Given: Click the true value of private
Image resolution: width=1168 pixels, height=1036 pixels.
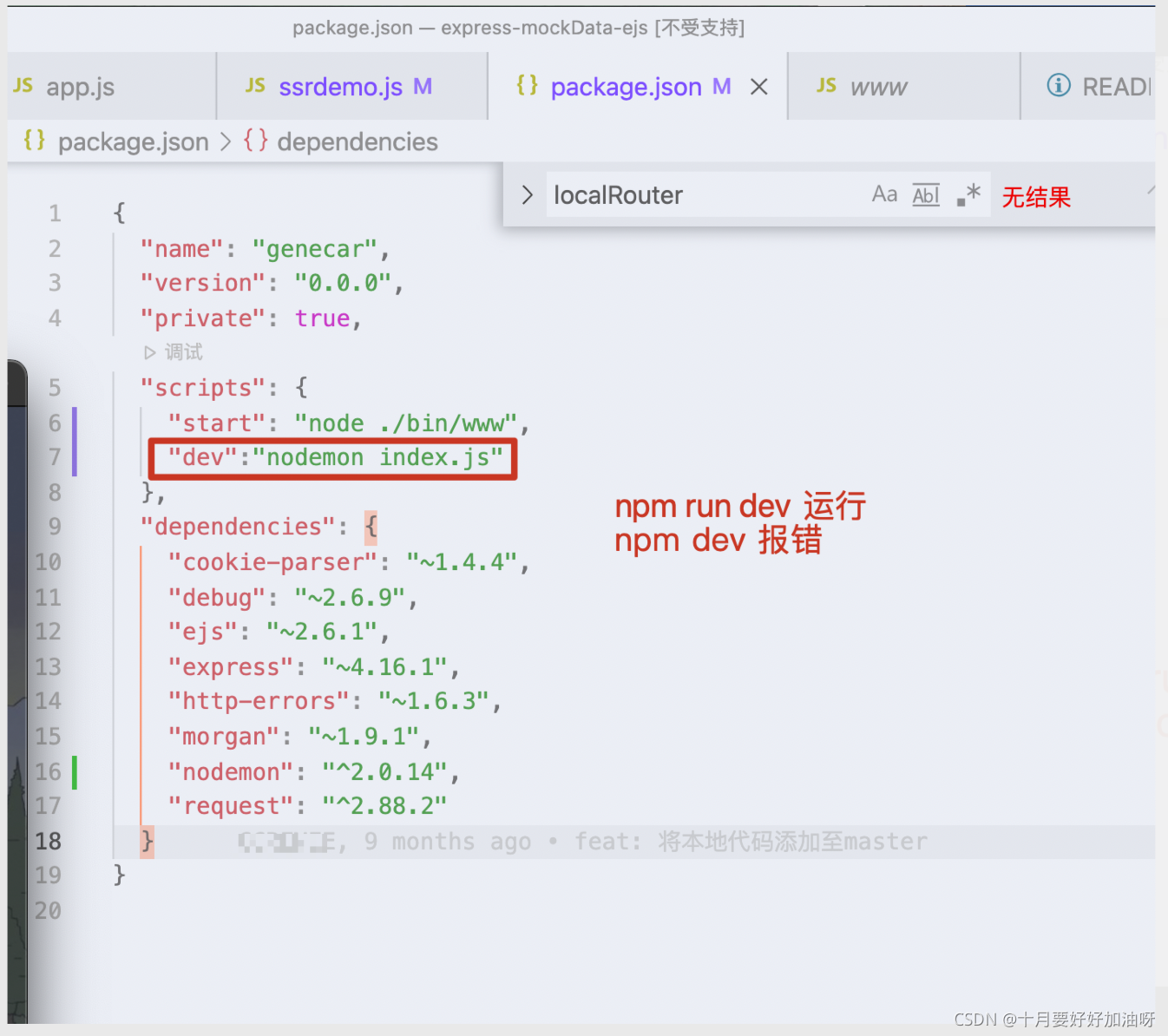Looking at the screenshot, I should tap(322, 319).
